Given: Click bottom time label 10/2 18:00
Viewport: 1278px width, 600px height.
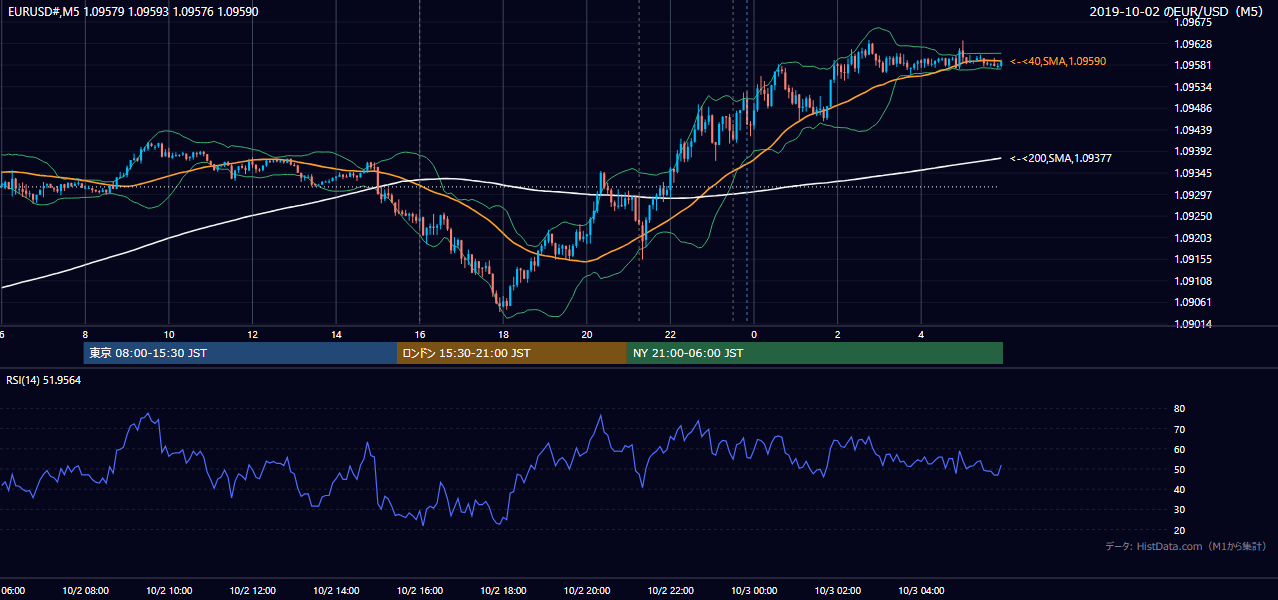Looking at the screenshot, I should pyautogui.click(x=503, y=591).
